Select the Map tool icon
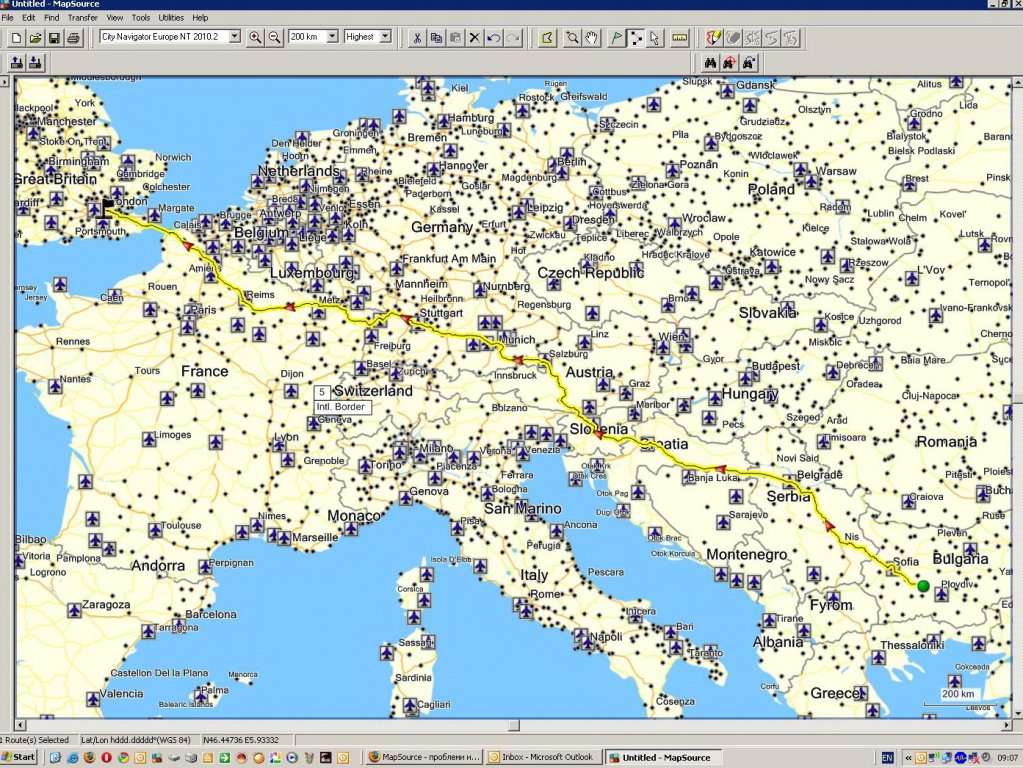 tap(546, 38)
